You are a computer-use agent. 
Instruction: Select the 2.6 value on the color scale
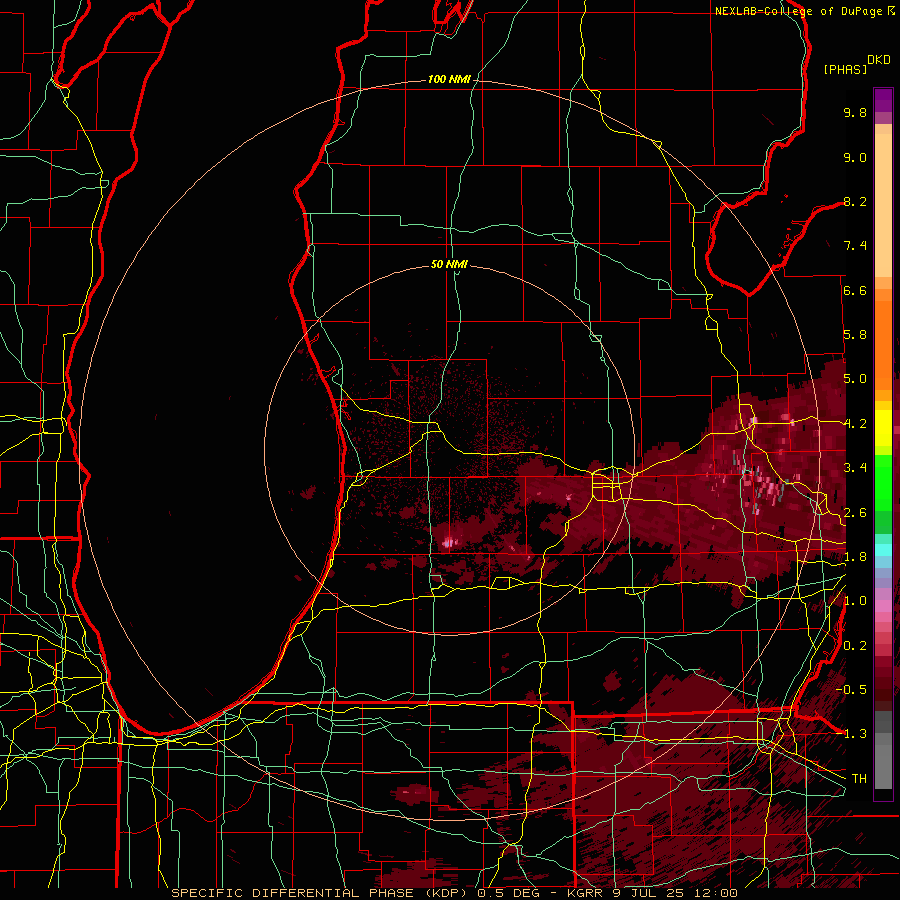click(855, 513)
